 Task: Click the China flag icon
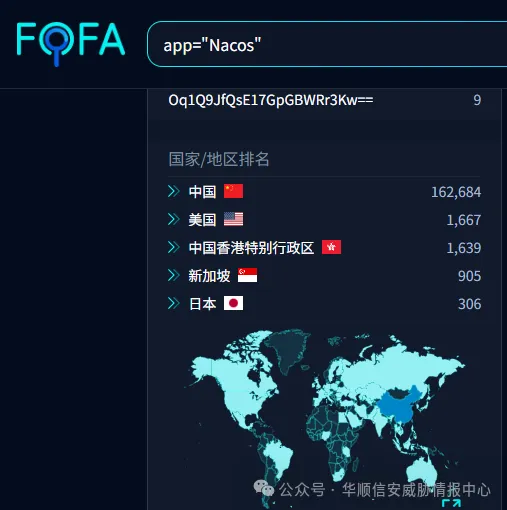point(233,191)
